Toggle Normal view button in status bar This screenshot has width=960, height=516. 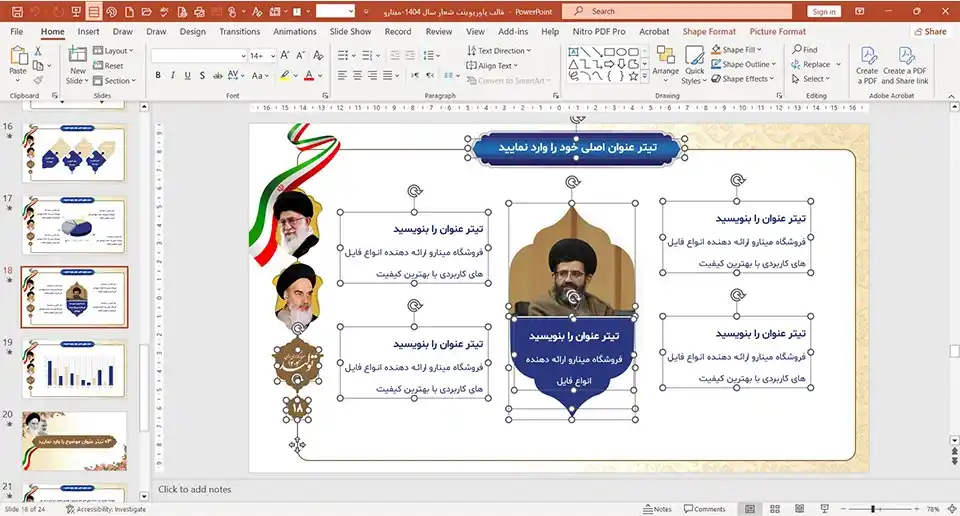click(x=750, y=509)
